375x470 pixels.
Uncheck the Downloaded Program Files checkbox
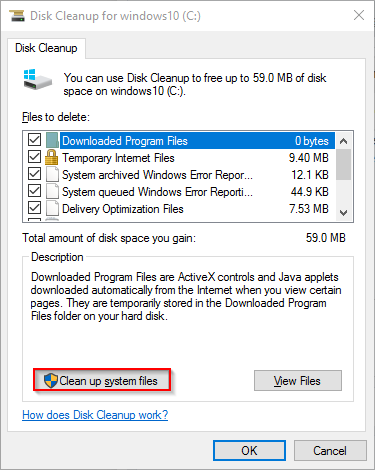[x=34, y=140]
